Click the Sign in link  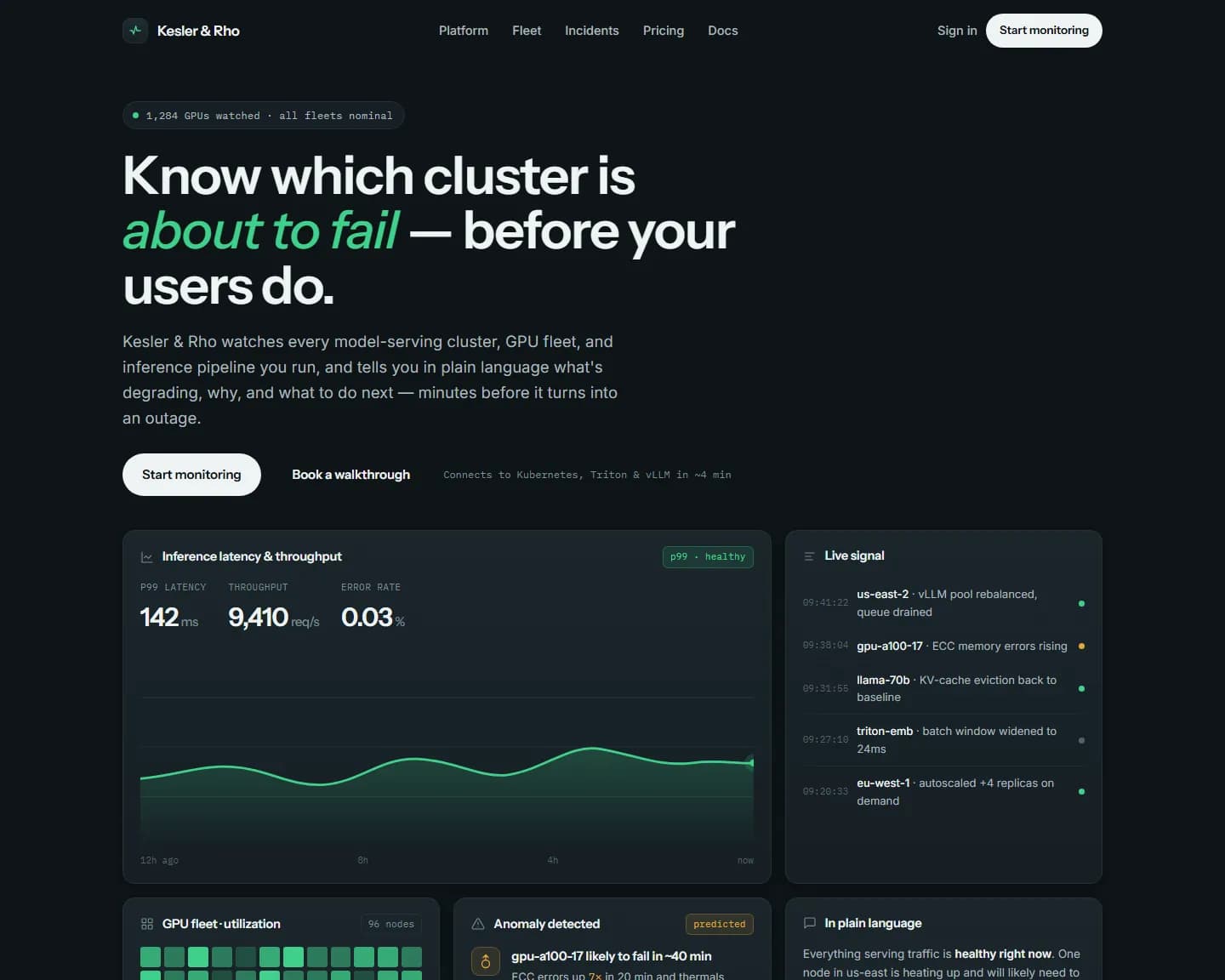[957, 31]
